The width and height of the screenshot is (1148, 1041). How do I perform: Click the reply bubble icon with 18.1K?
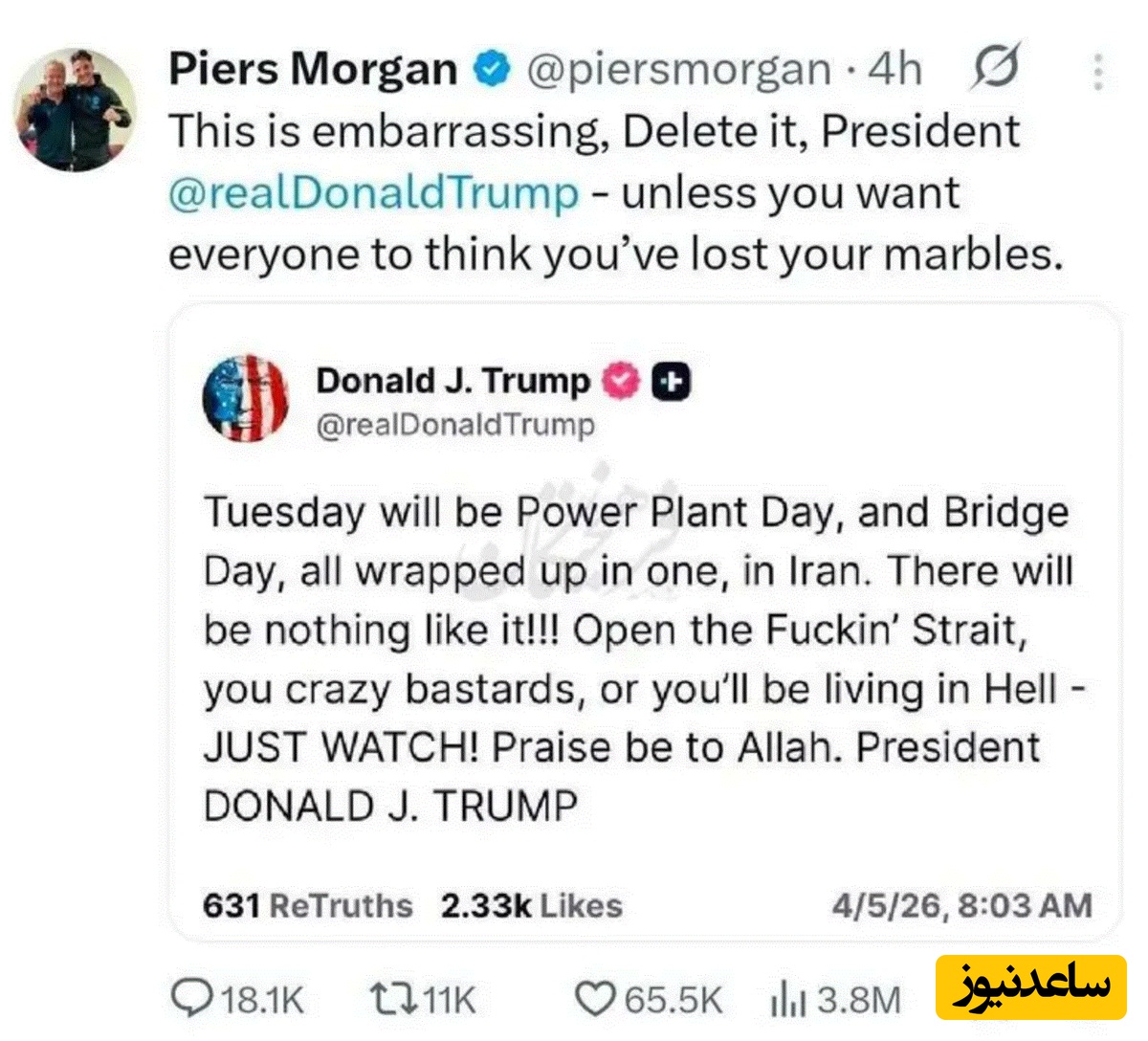[x=237, y=1000]
